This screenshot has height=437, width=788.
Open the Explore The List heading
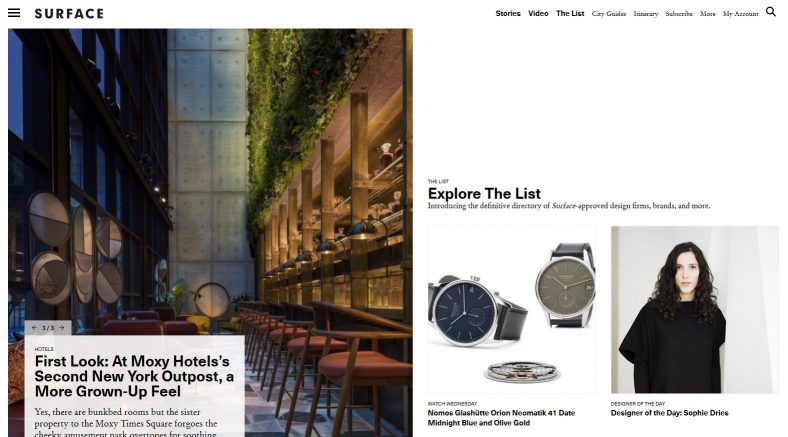484,193
